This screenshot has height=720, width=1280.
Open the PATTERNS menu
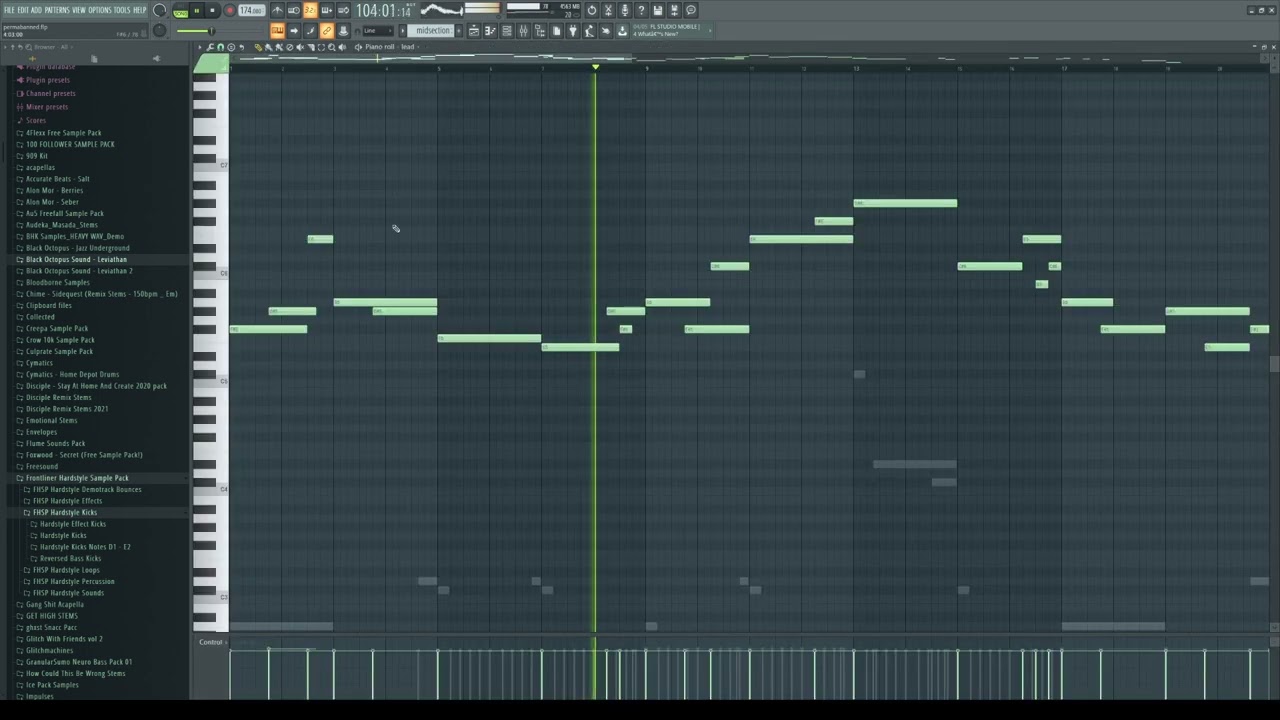tap(57, 10)
